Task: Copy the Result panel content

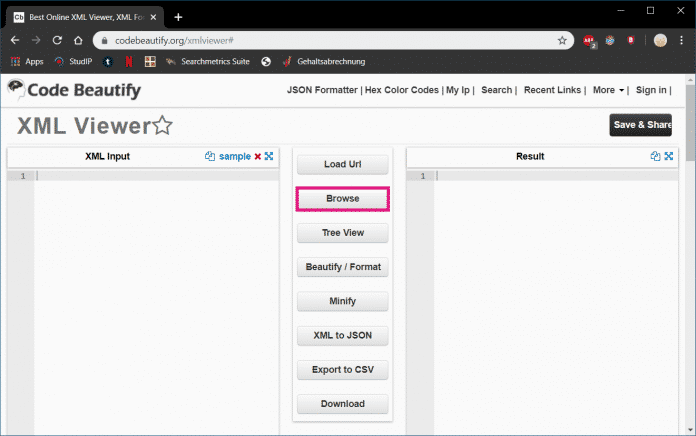Action: pyautogui.click(x=655, y=157)
